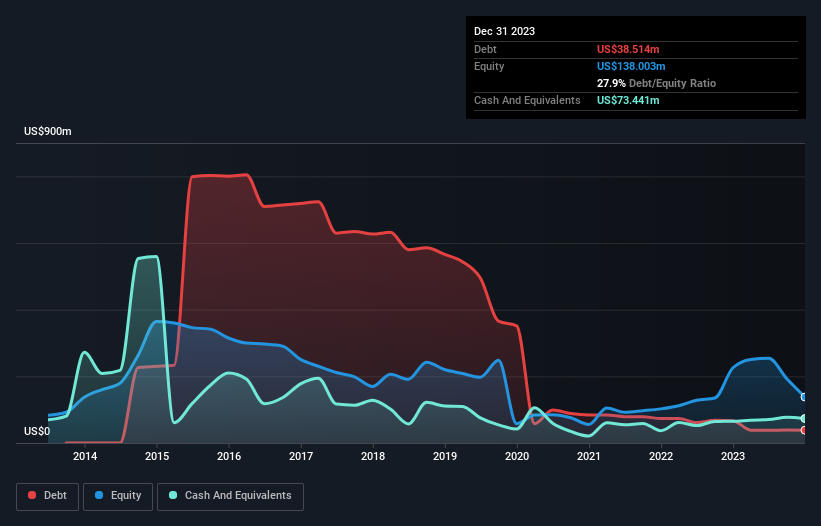Click the teal Cash endpoint marker at Dec 2023
This screenshot has height=526, width=821.
coord(804,419)
